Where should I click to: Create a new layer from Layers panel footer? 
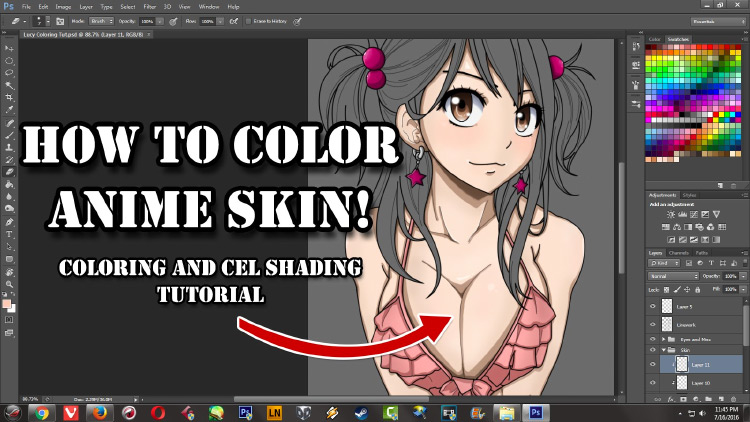click(x=721, y=399)
